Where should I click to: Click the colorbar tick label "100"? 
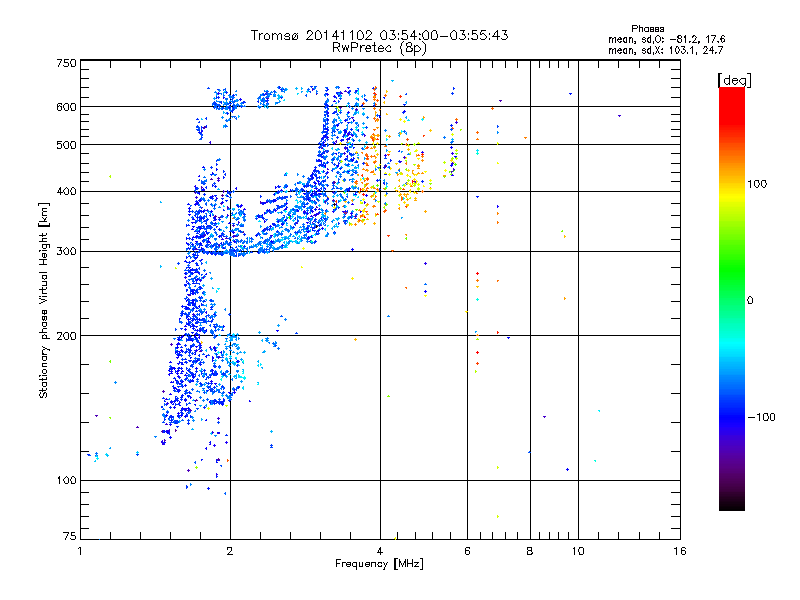(757, 184)
